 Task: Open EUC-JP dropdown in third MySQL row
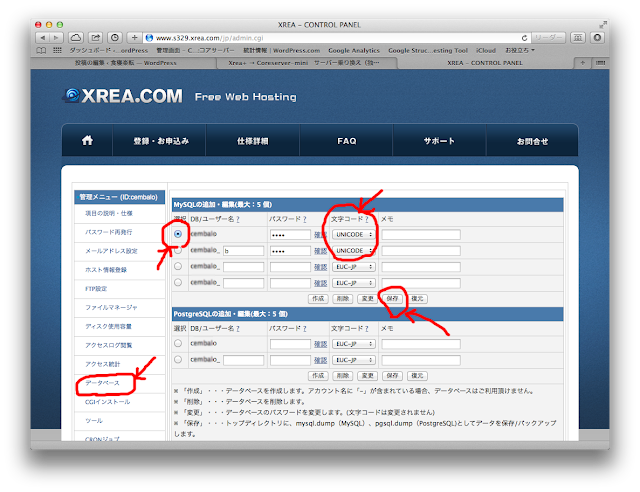pyautogui.click(x=353, y=267)
